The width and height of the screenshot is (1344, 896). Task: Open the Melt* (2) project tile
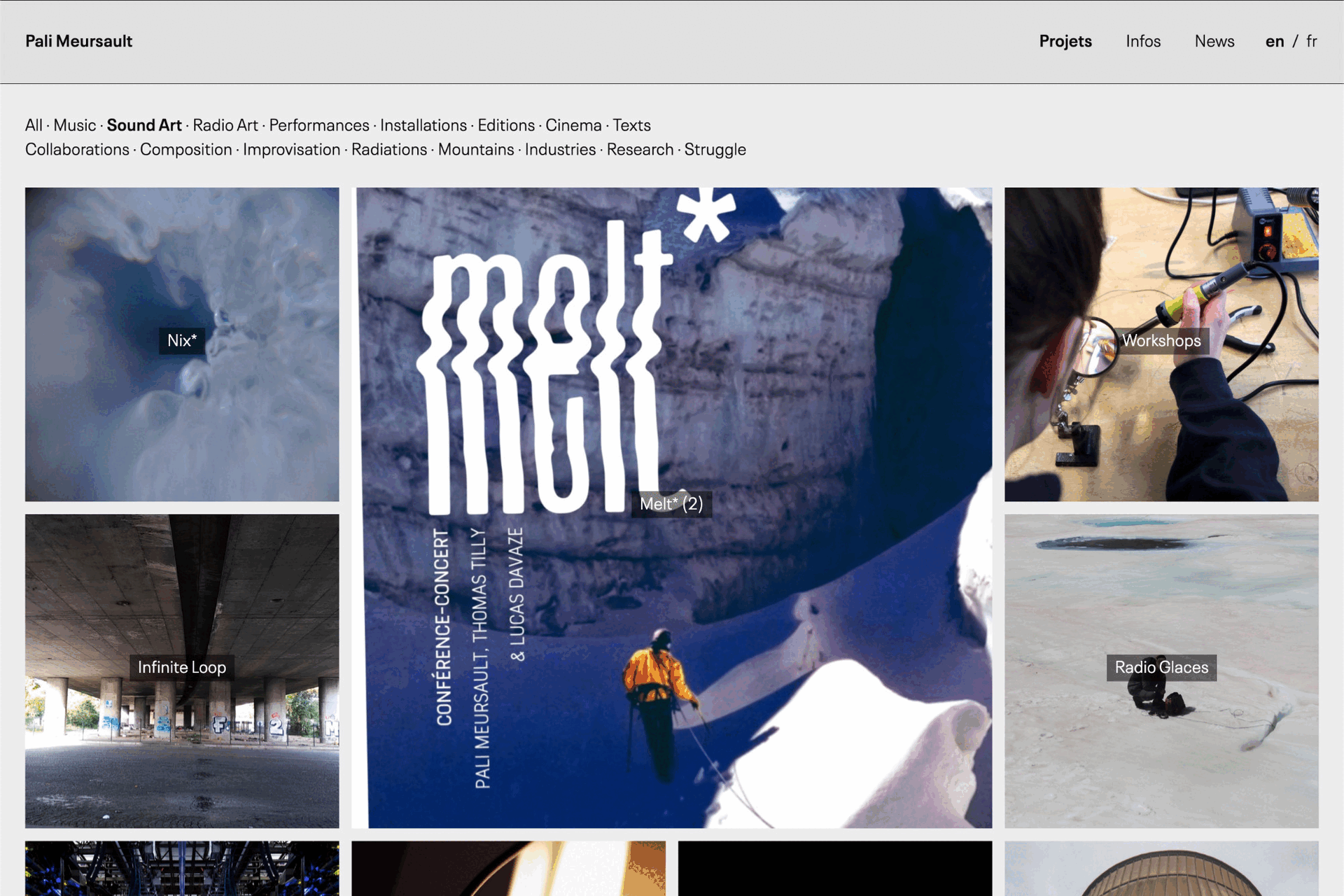click(671, 507)
